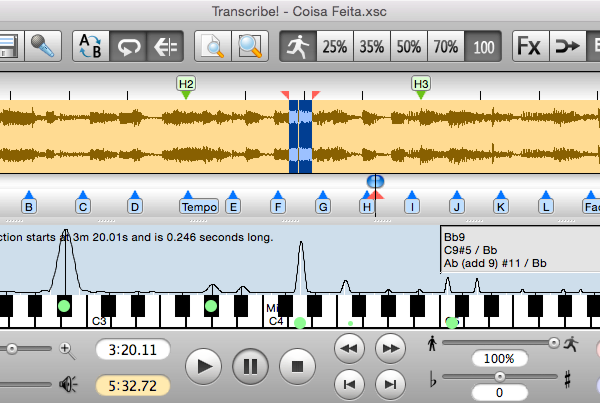Select the 100 speed button
600x403 pixels.
point(483,46)
